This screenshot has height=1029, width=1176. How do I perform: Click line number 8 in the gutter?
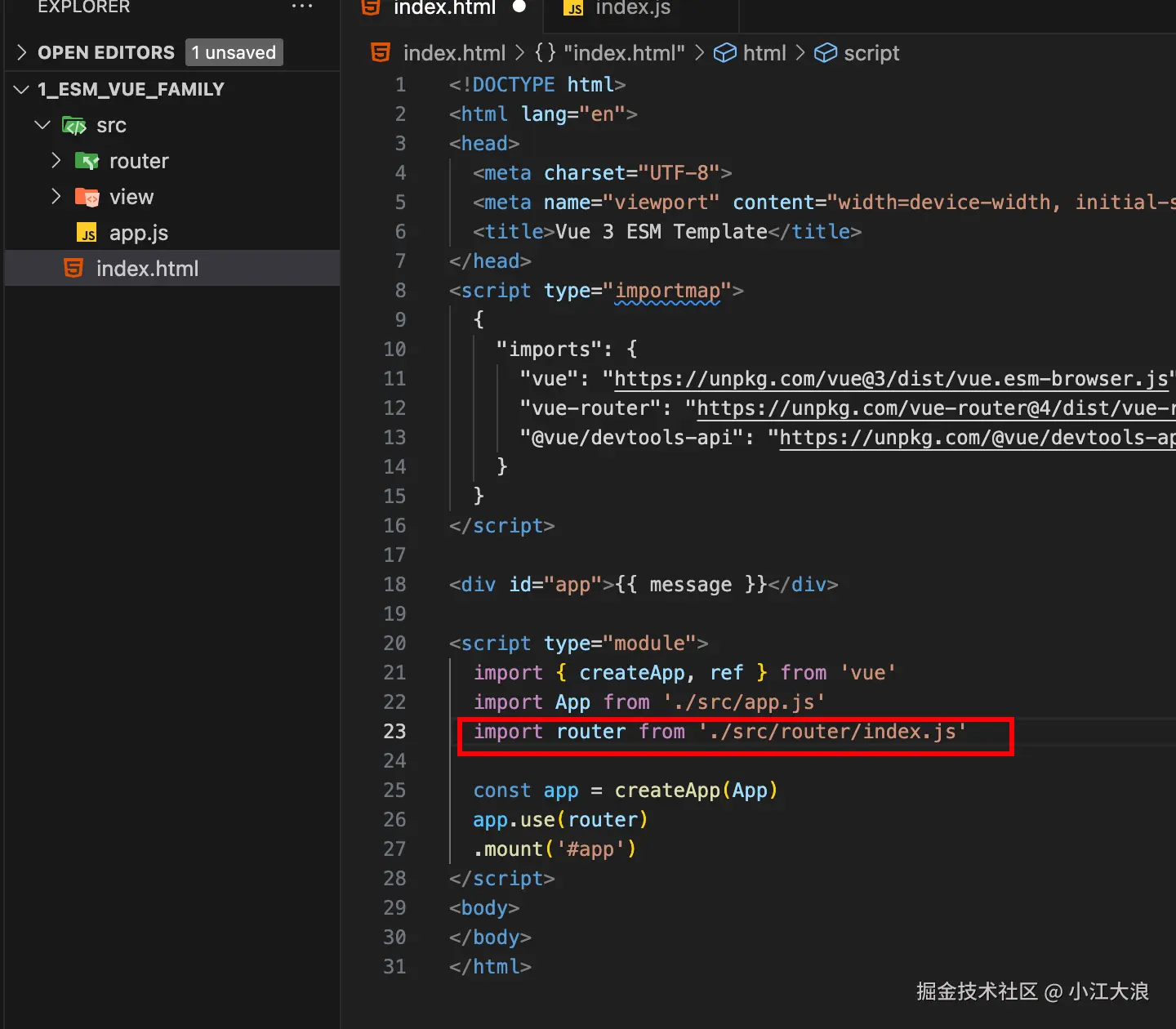click(400, 291)
